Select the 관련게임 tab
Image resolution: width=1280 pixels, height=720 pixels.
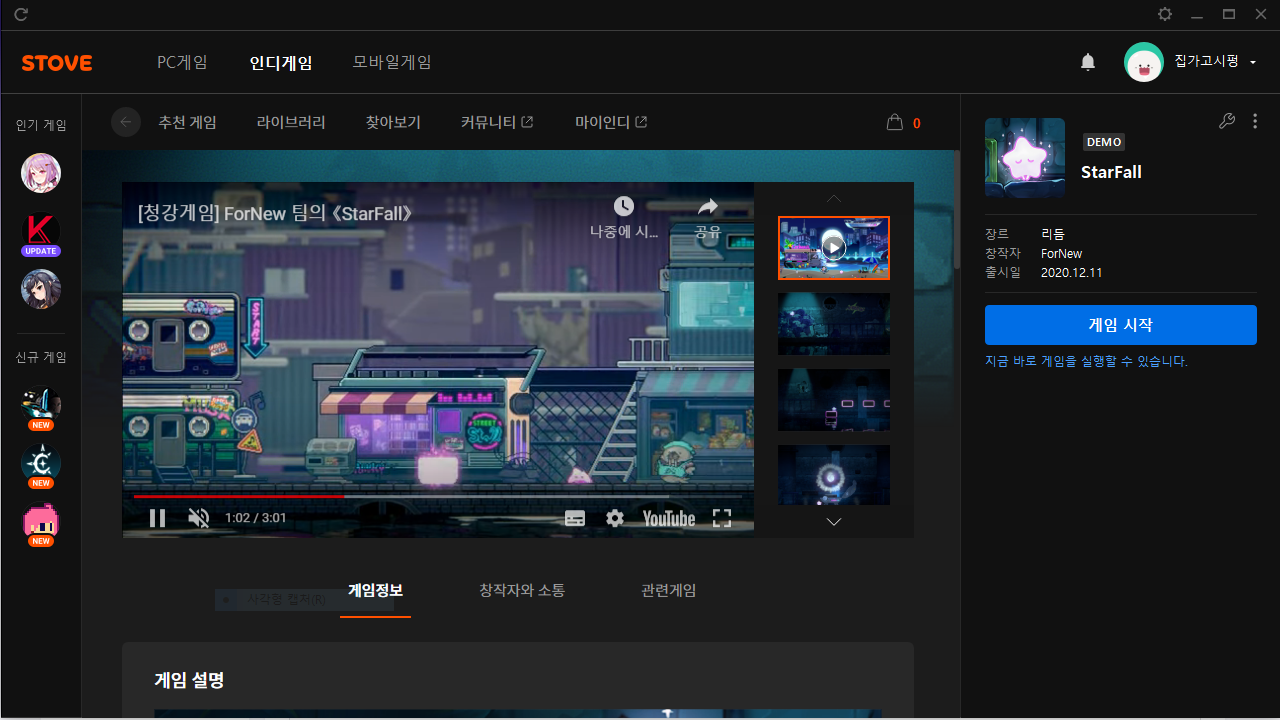[669, 590]
